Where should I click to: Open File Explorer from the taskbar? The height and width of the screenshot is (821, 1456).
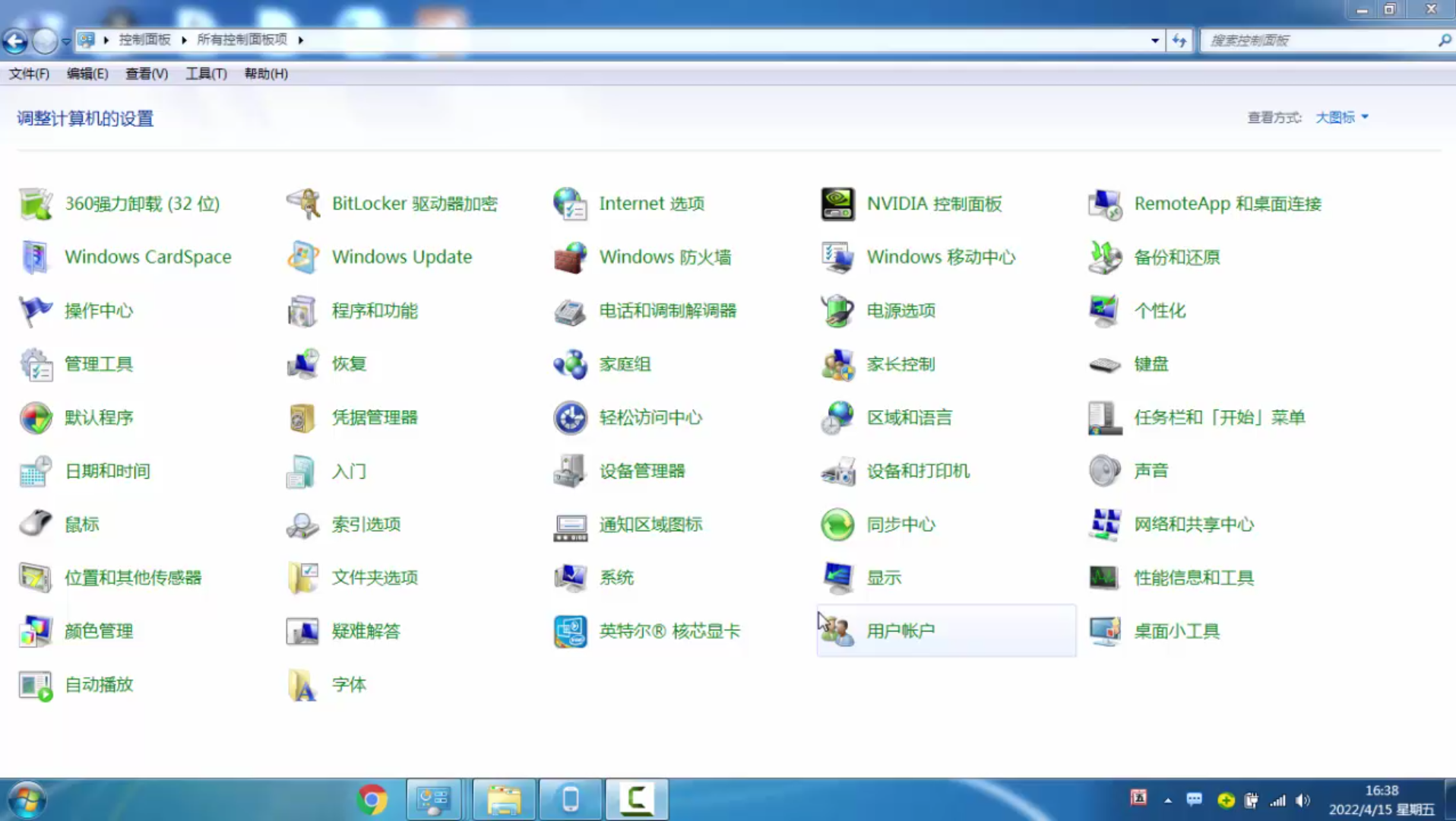coord(505,800)
